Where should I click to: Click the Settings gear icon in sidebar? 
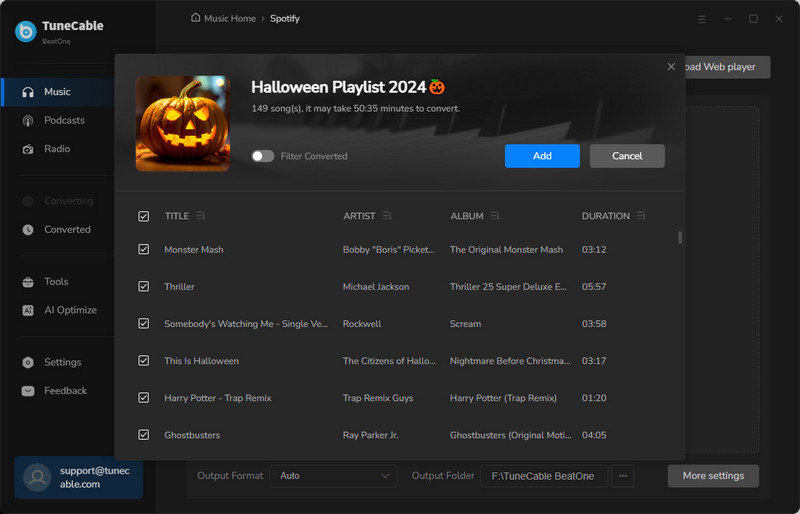[28, 362]
